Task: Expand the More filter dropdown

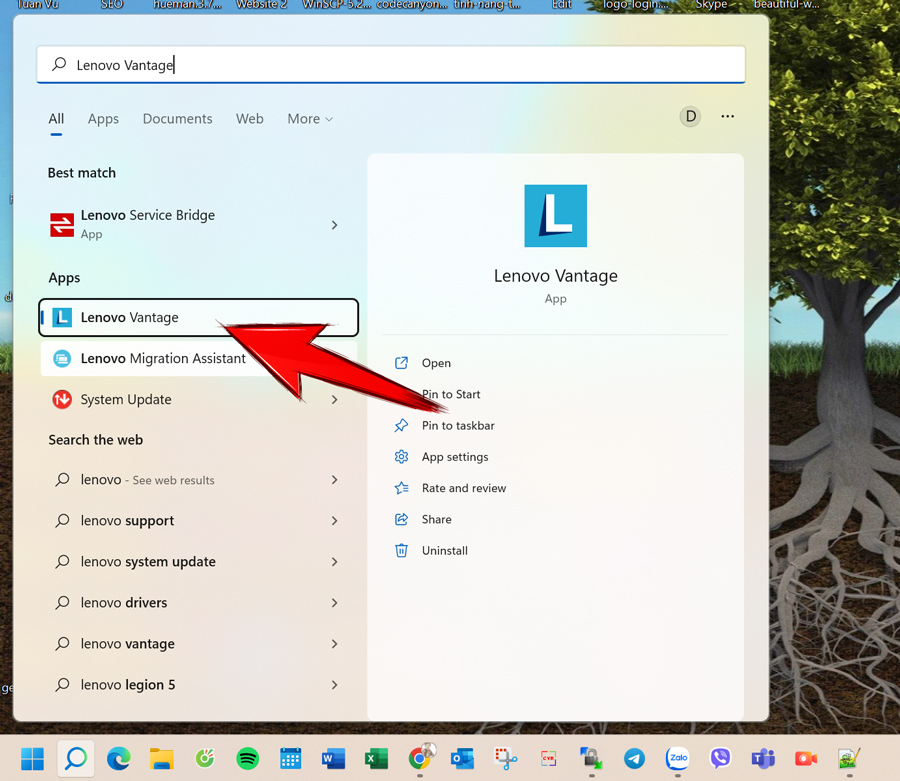Action: (x=310, y=119)
